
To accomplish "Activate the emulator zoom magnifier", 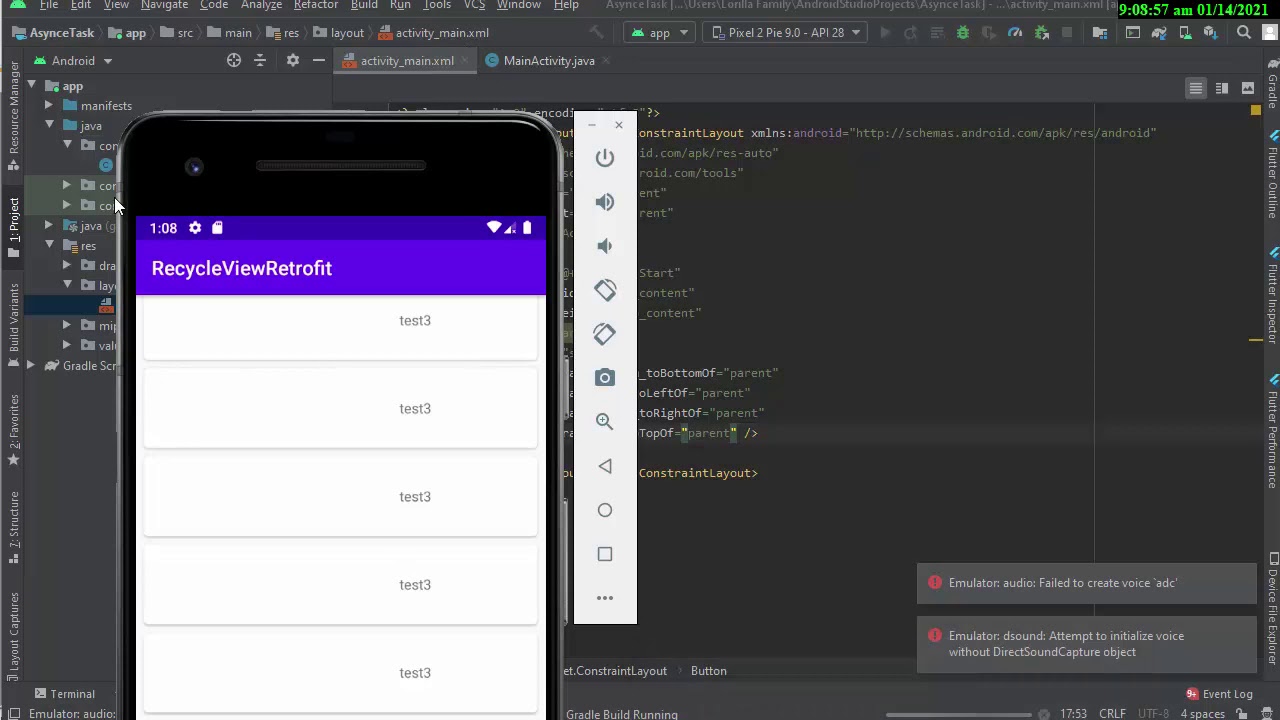I will 605,422.
